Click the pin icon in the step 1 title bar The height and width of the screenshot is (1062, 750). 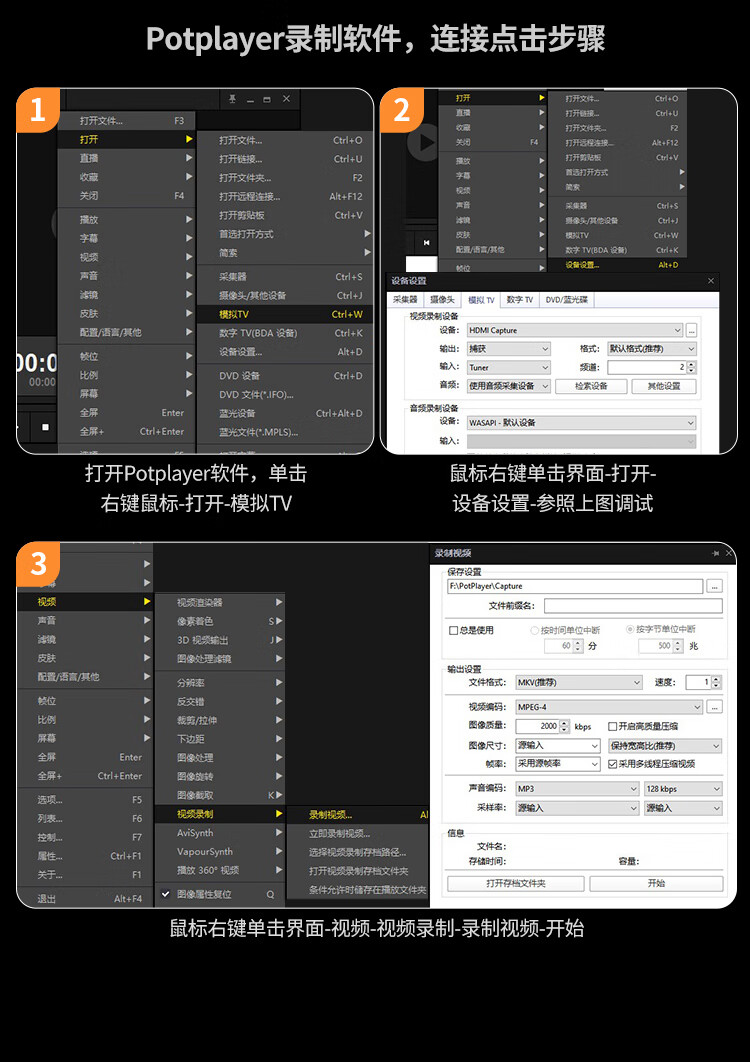coord(232,99)
